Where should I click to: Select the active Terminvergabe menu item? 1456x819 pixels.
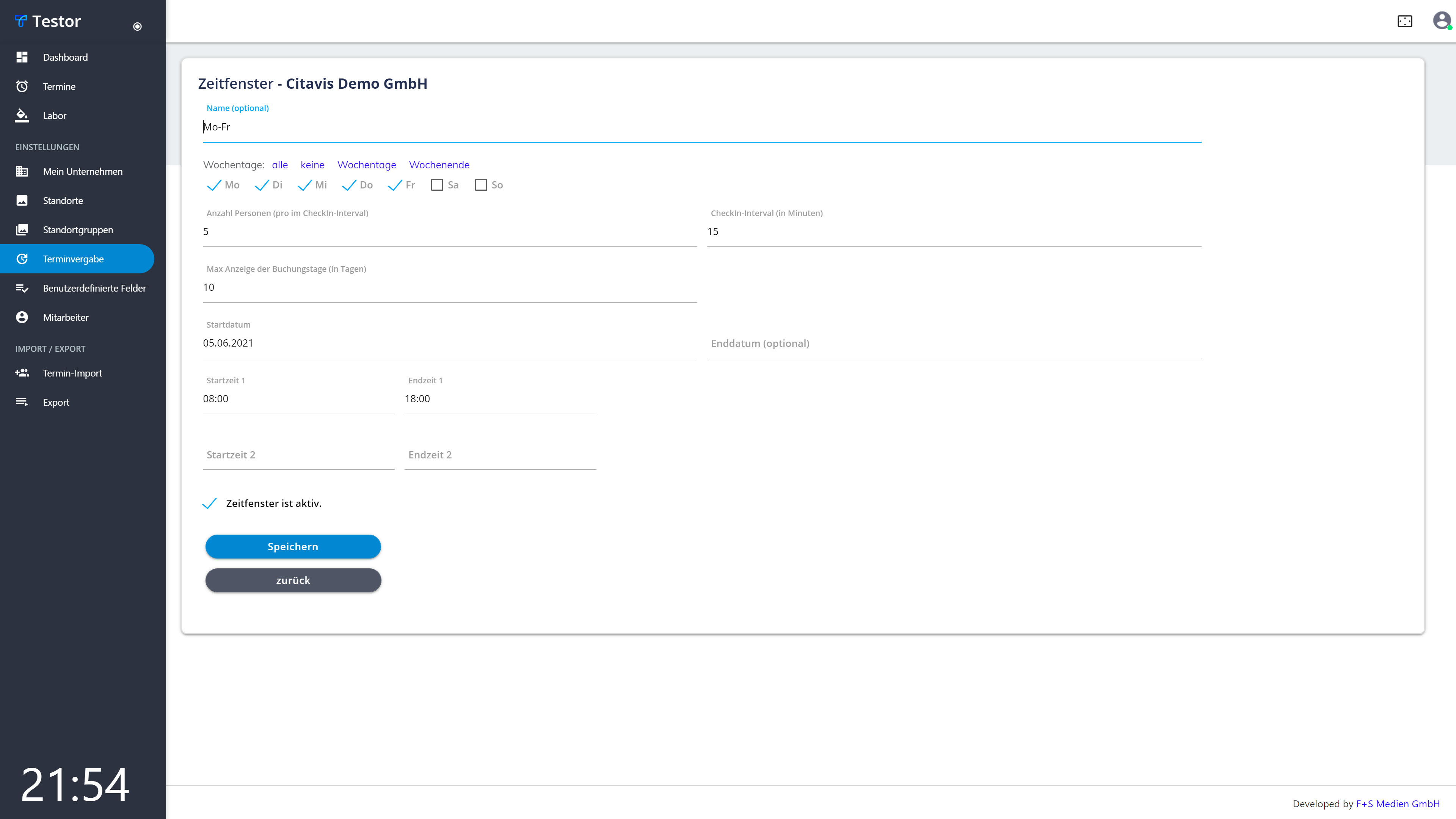(77, 259)
